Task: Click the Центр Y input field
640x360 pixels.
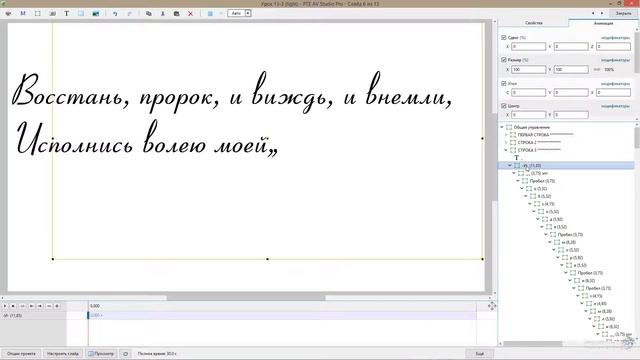Action: [x=571, y=115]
